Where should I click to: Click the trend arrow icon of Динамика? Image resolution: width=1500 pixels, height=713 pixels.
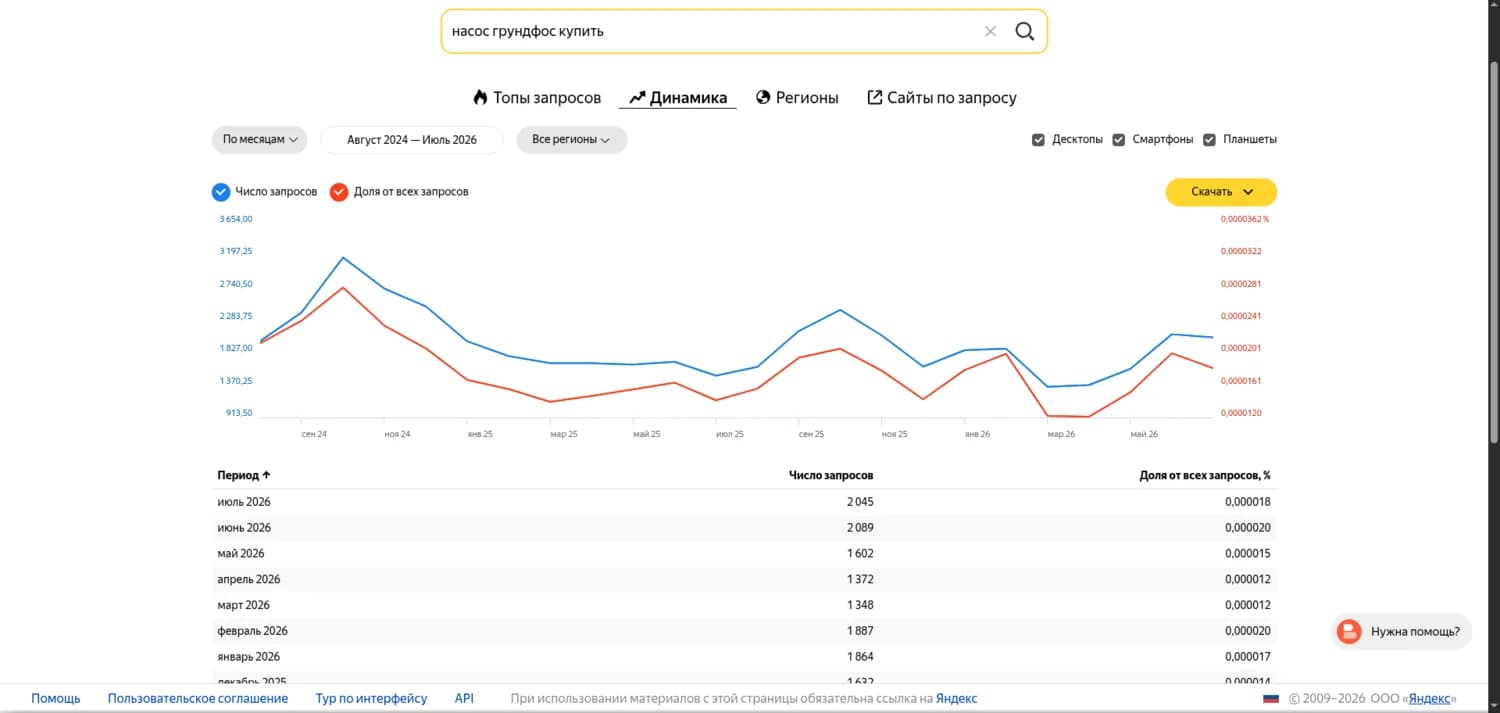click(x=637, y=97)
